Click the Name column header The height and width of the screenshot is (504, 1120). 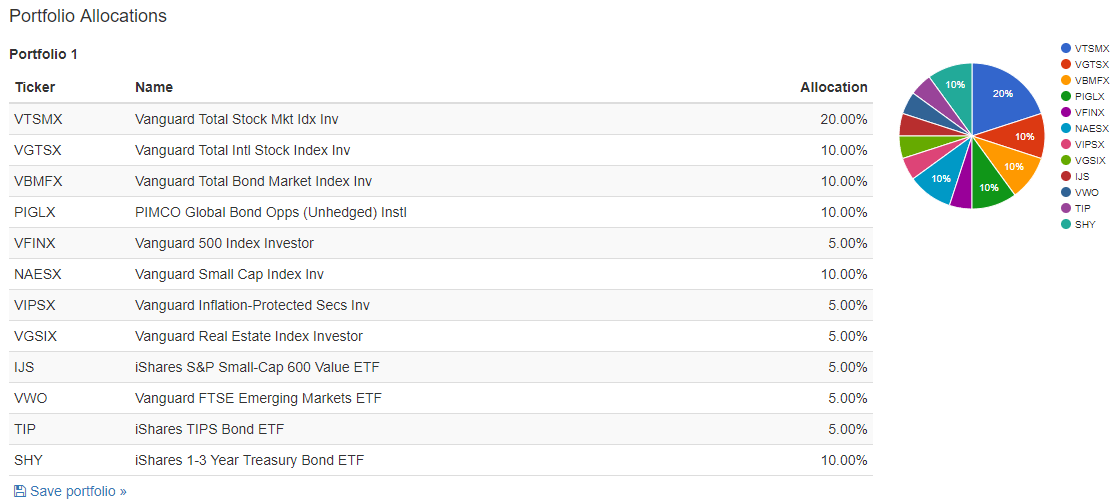(x=154, y=87)
